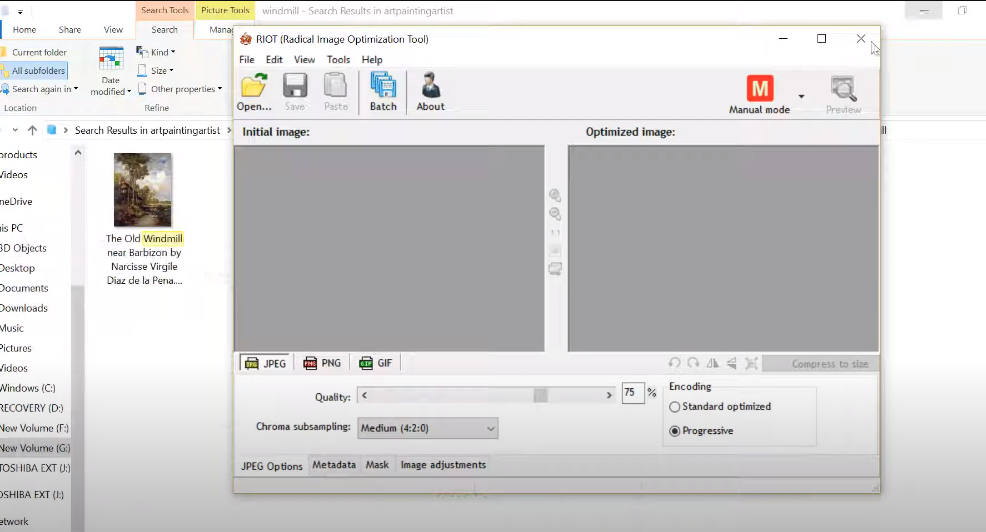Click the Quality slider right arrow

(609, 395)
